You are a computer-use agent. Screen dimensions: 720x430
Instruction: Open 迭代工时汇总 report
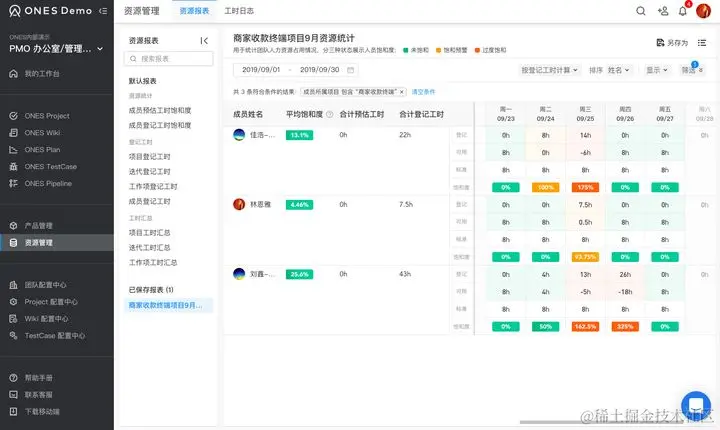[x=149, y=248]
